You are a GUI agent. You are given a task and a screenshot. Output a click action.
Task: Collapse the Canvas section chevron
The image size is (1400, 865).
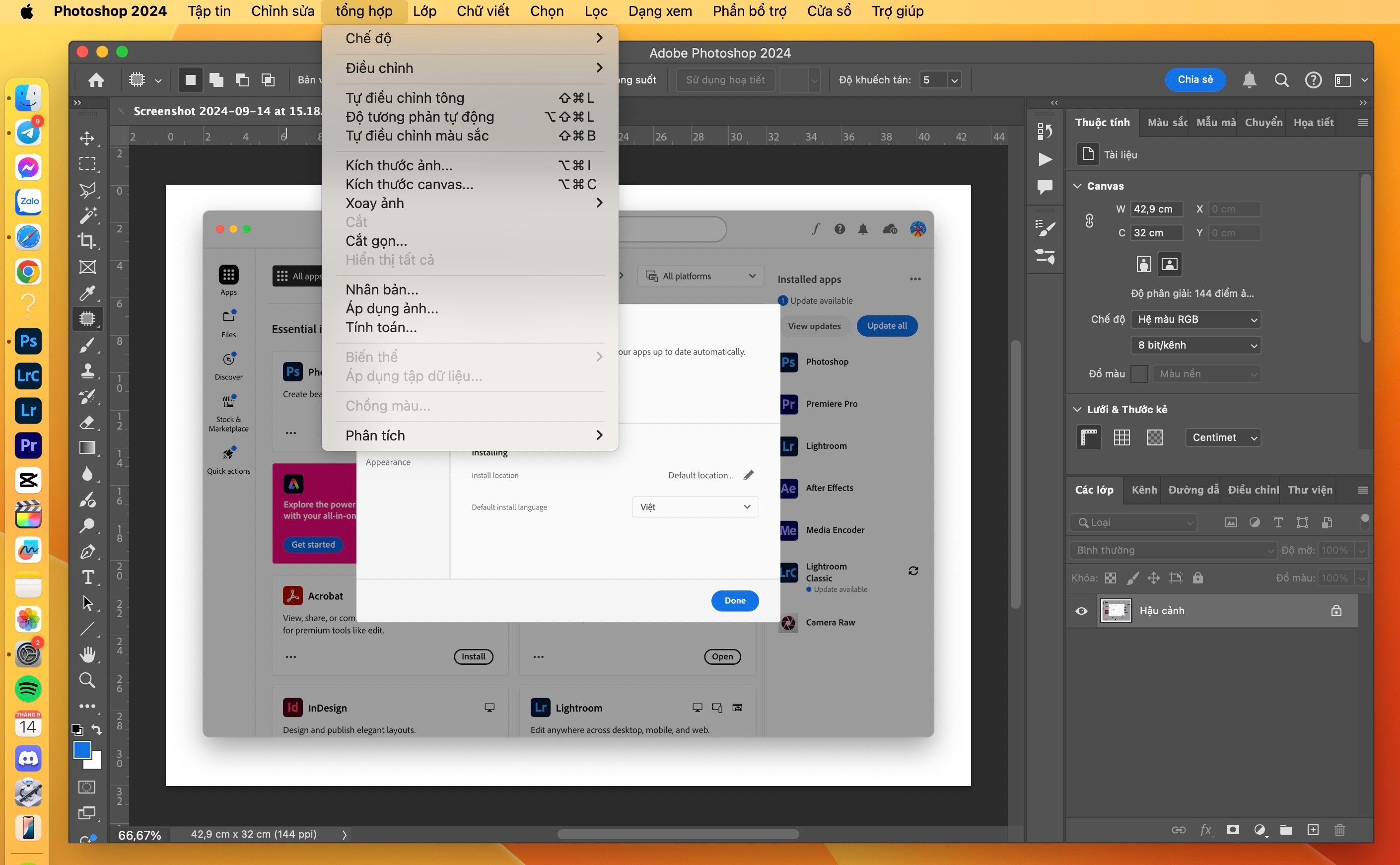[1077, 186]
